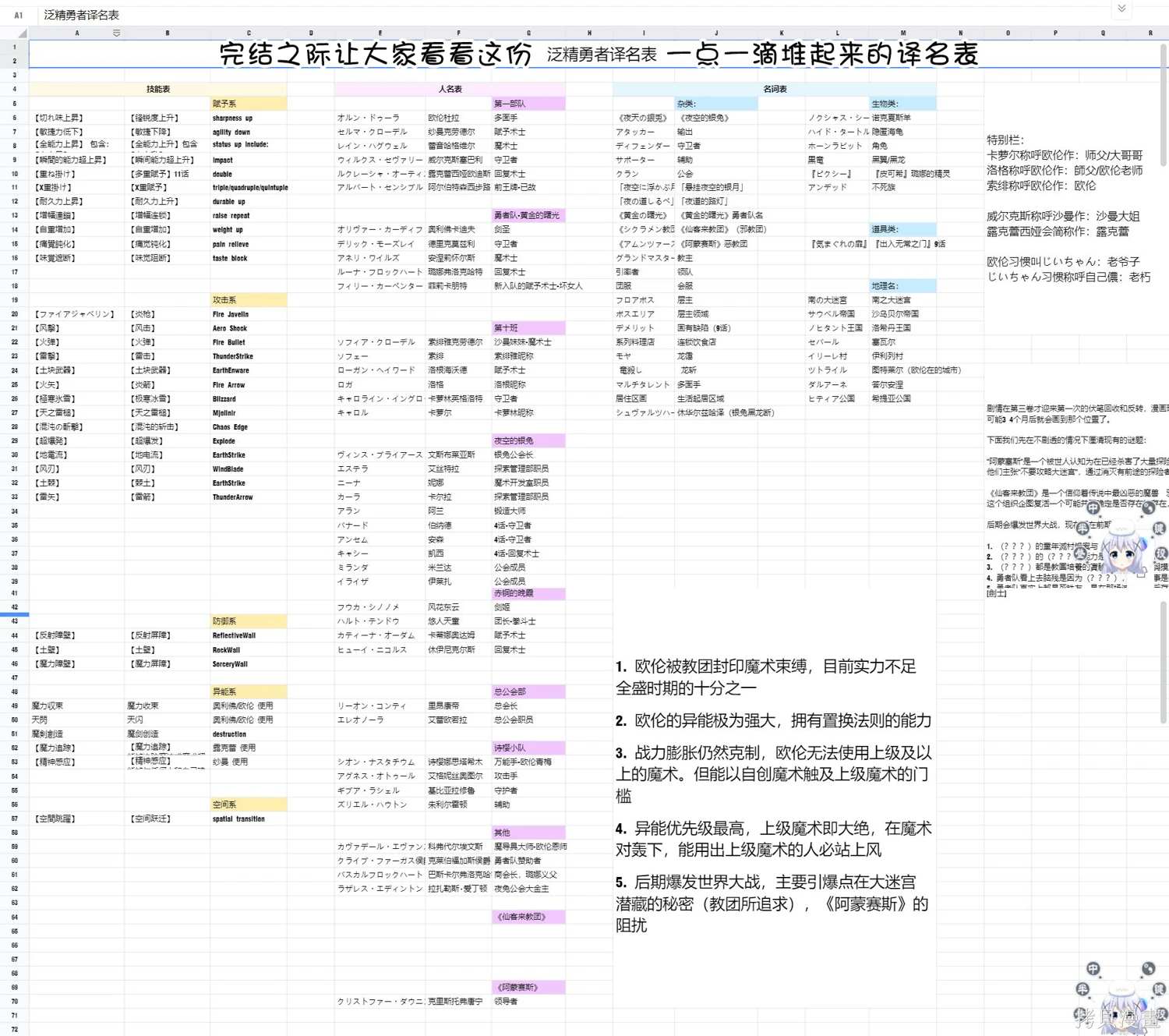Click the A1 name box

(x=19, y=14)
